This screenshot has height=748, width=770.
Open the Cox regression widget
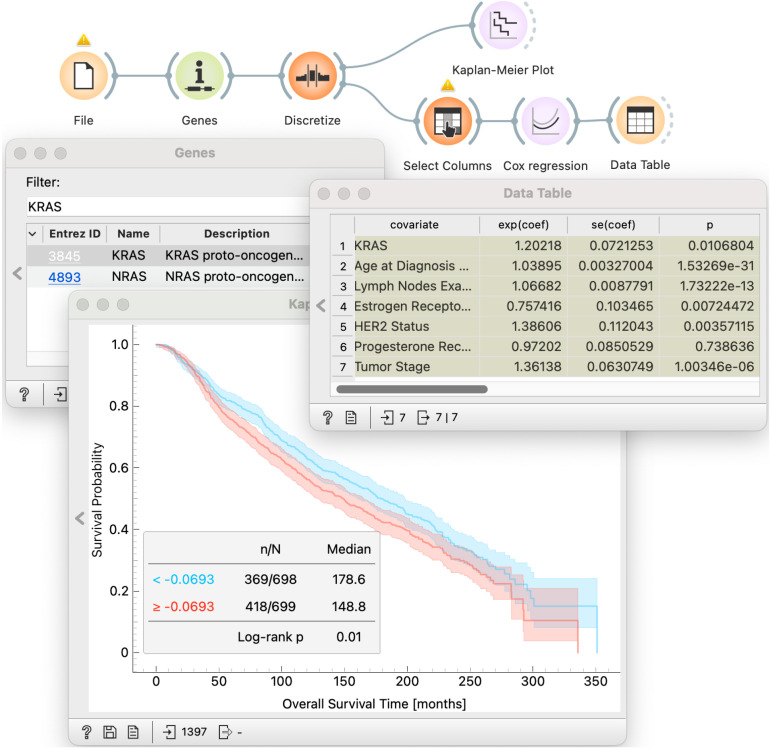[x=545, y=121]
